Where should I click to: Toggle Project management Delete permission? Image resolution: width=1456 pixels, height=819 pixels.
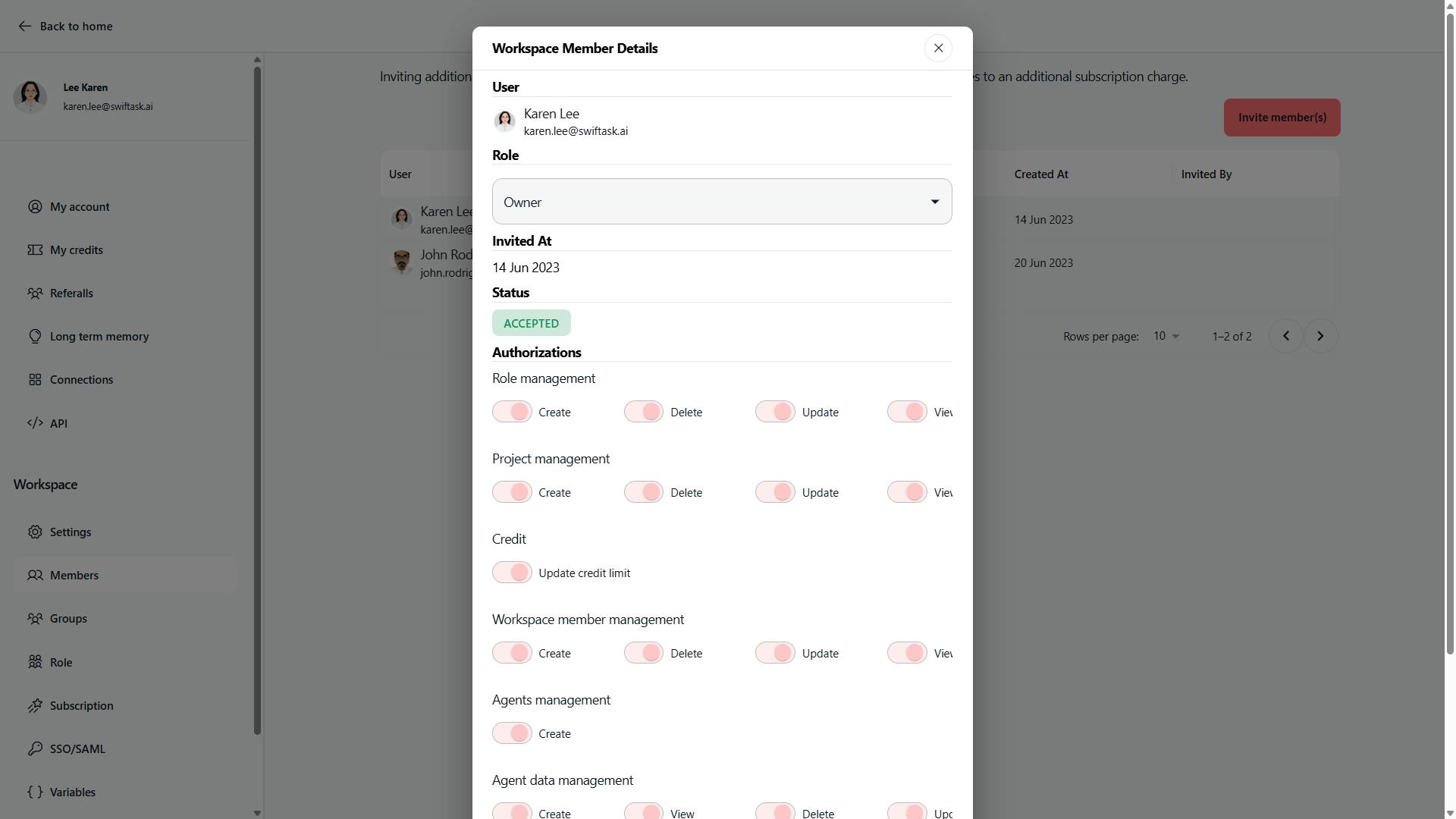tap(644, 492)
